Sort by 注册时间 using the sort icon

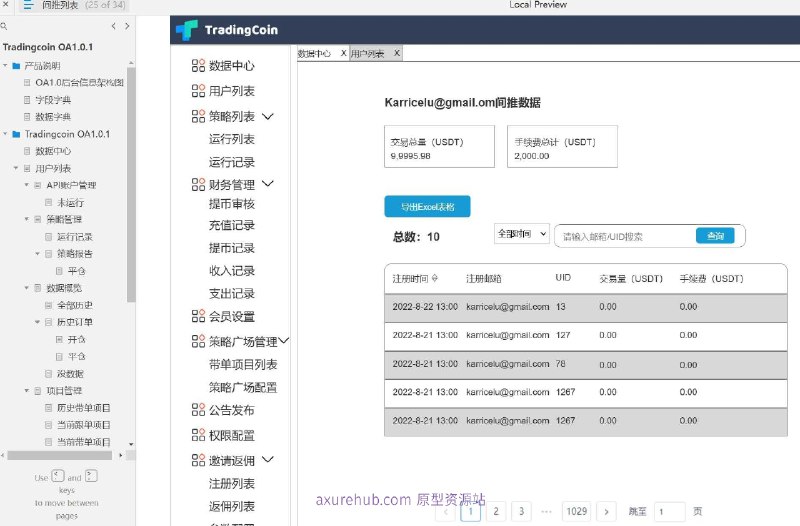[x=435, y=278]
